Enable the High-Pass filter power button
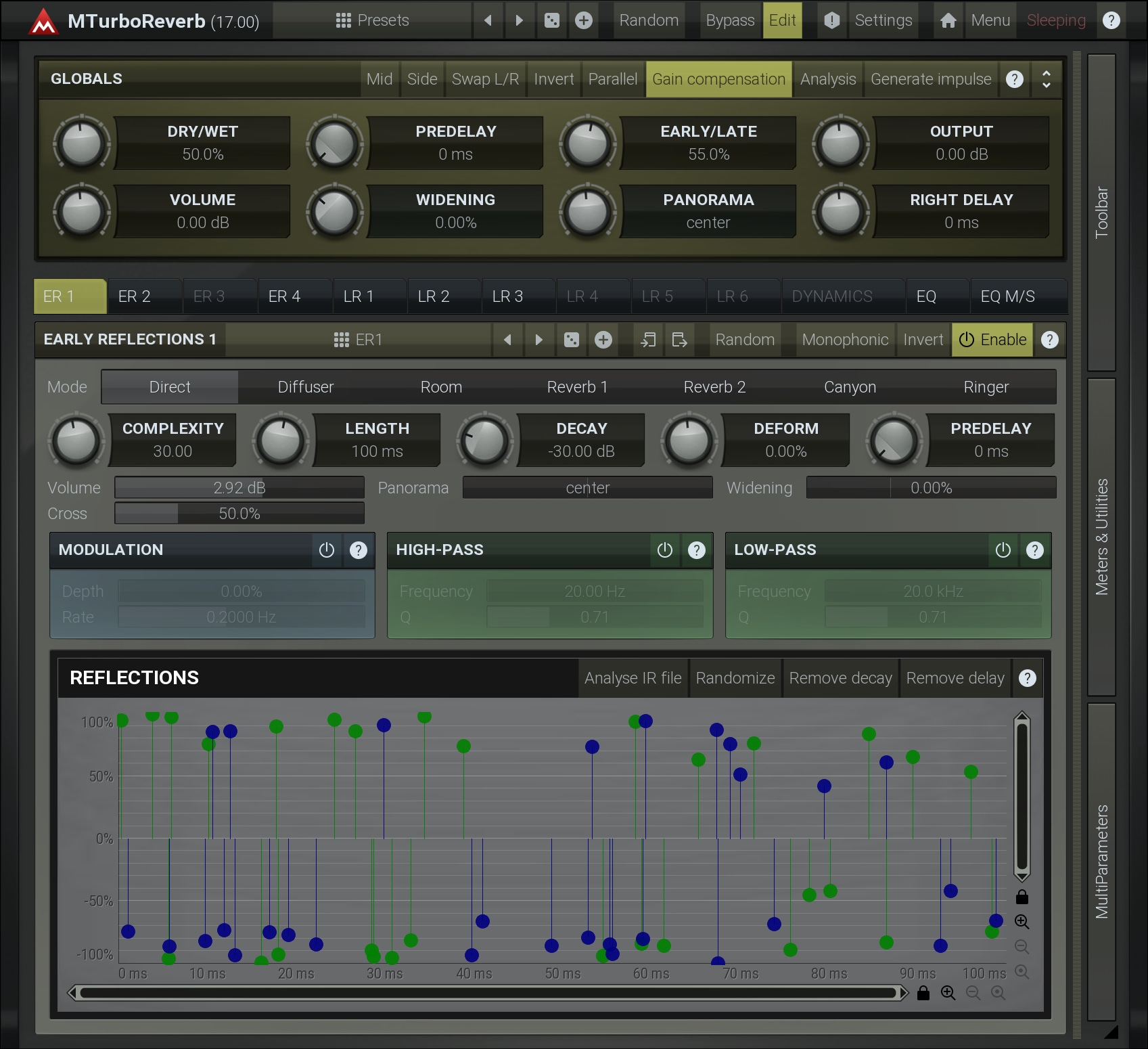The width and height of the screenshot is (1148, 1049). click(x=664, y=550)
